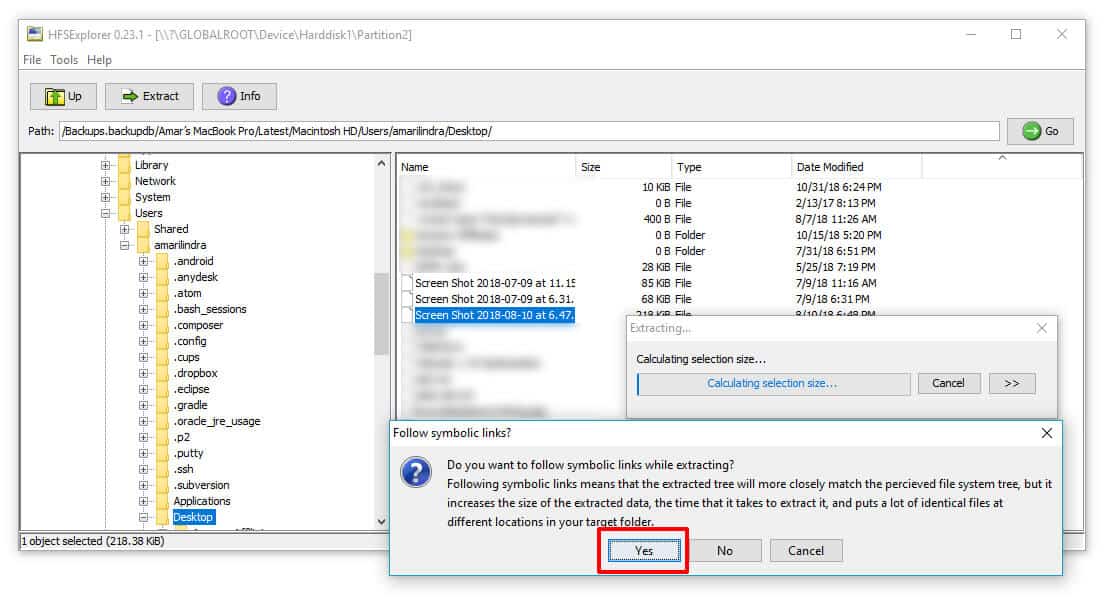This screenshot has height=599, width=1106.
Task: Cancel the Extracting progress dialog
Action: [x=948, y=383]
